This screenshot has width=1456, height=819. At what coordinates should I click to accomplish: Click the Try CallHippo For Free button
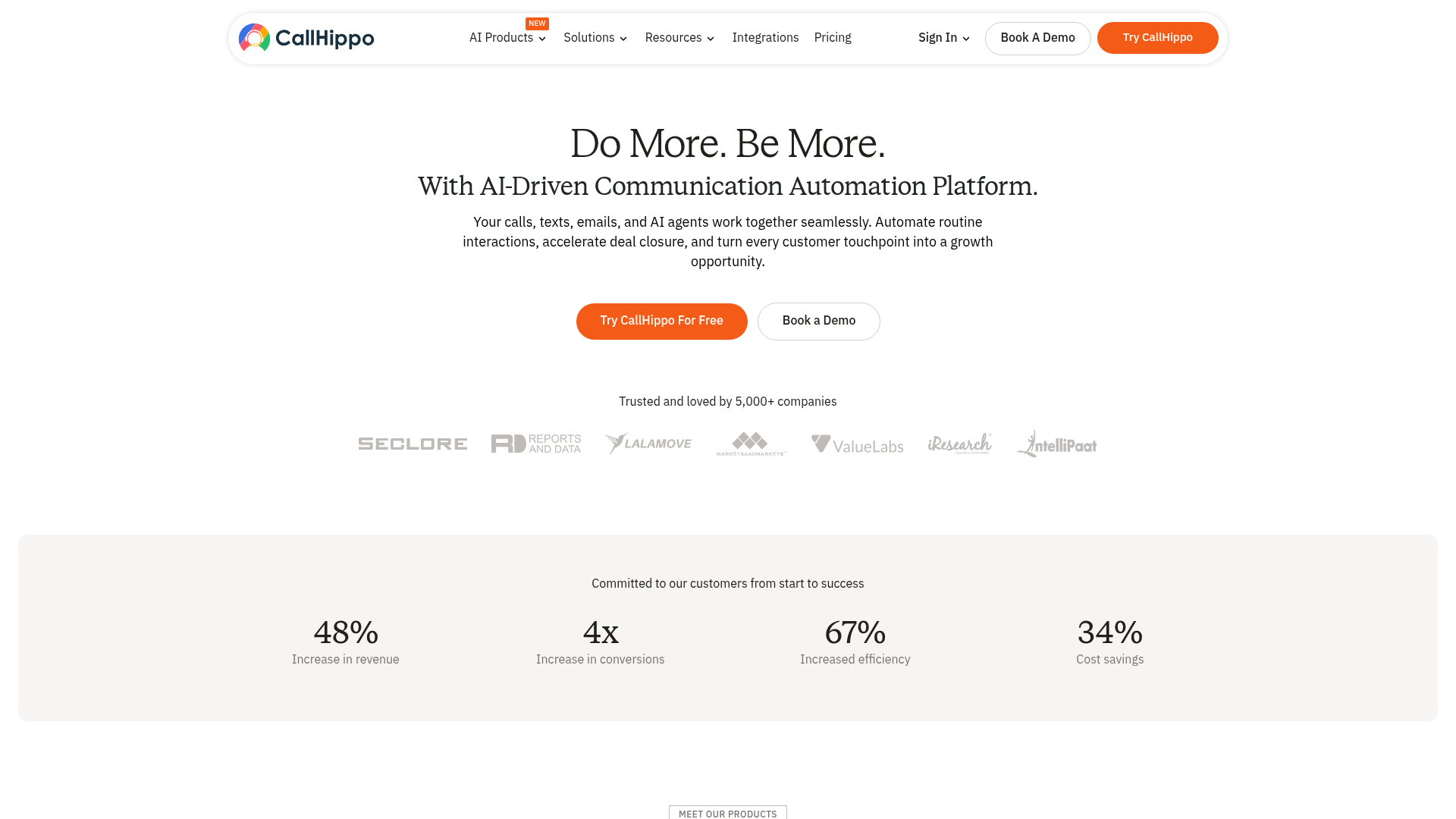click(x=661, y=321)
